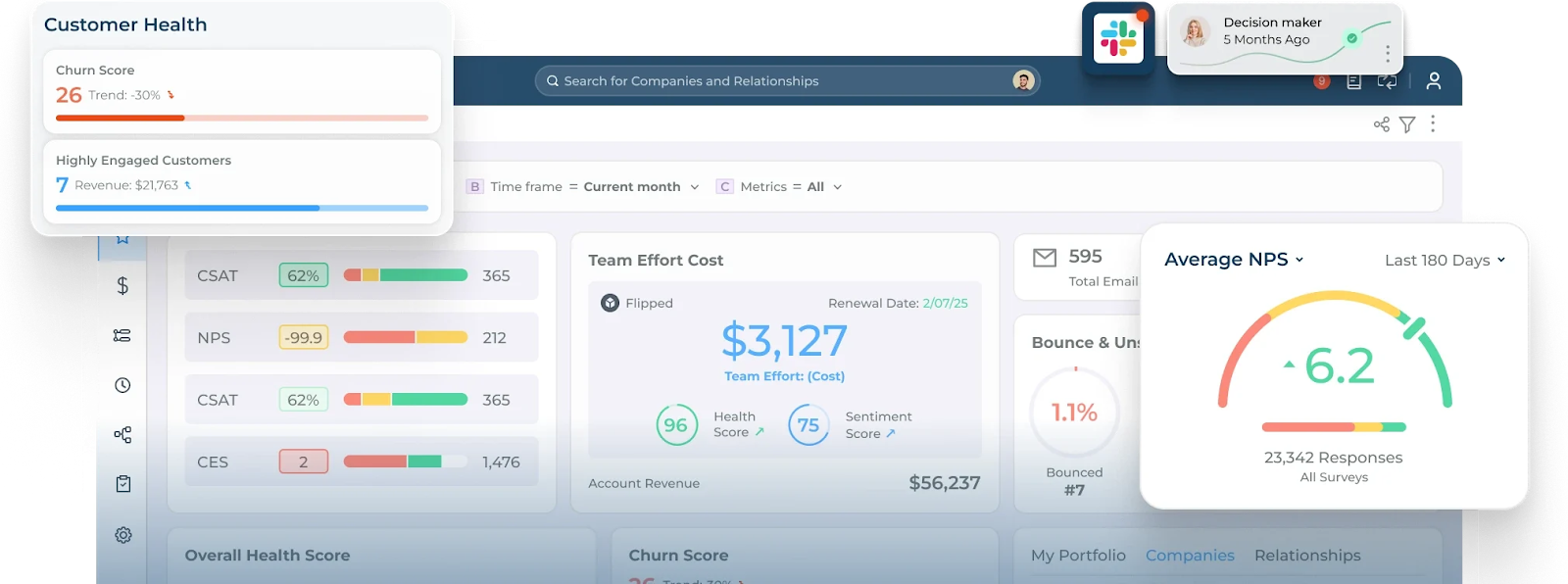
Task: Switch to the Companies tab
Action: 1190,556
